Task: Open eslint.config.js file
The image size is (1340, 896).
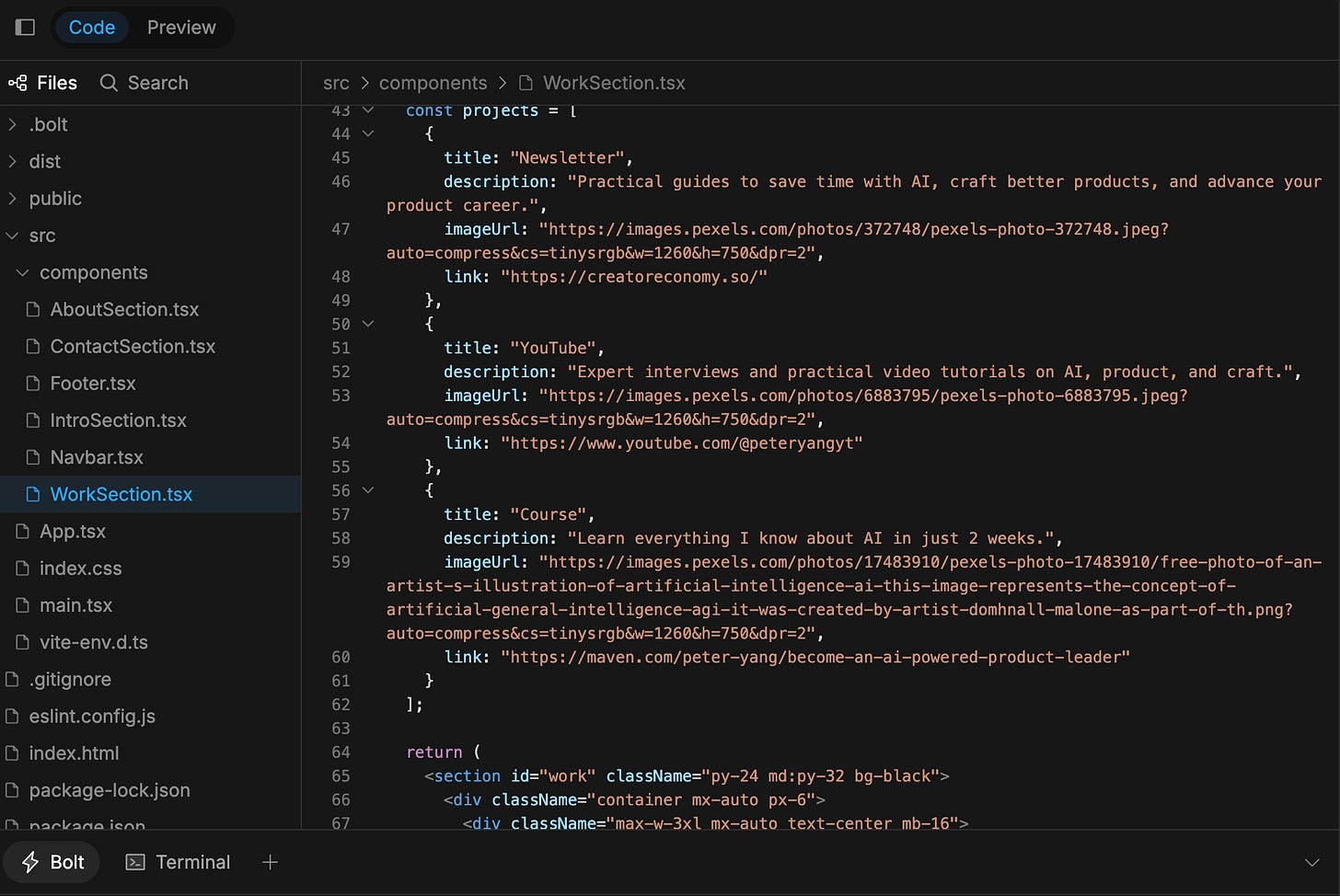Action: pyautogui.click(x=150, y=716)
